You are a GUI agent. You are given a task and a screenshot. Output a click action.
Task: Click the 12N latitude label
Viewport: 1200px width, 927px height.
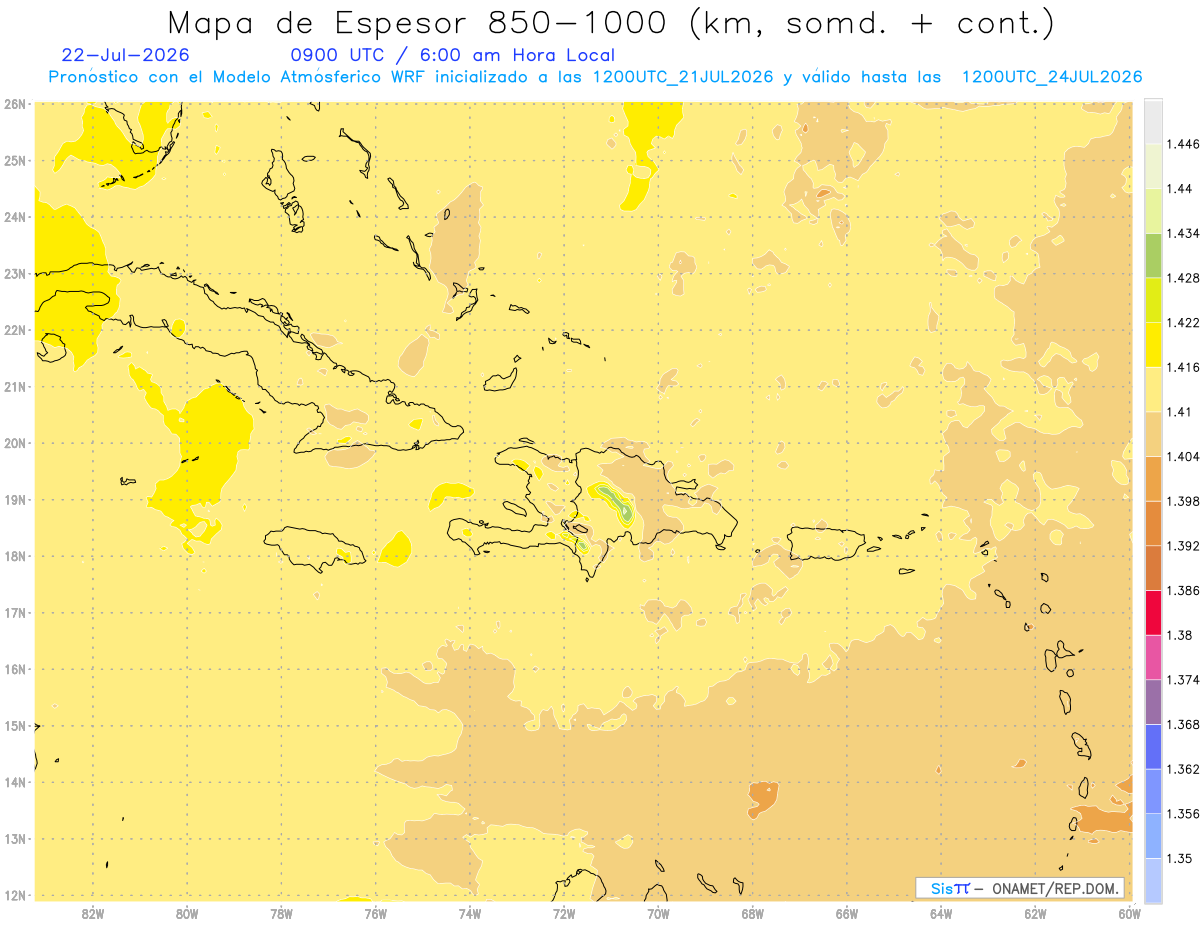point(15,895)
